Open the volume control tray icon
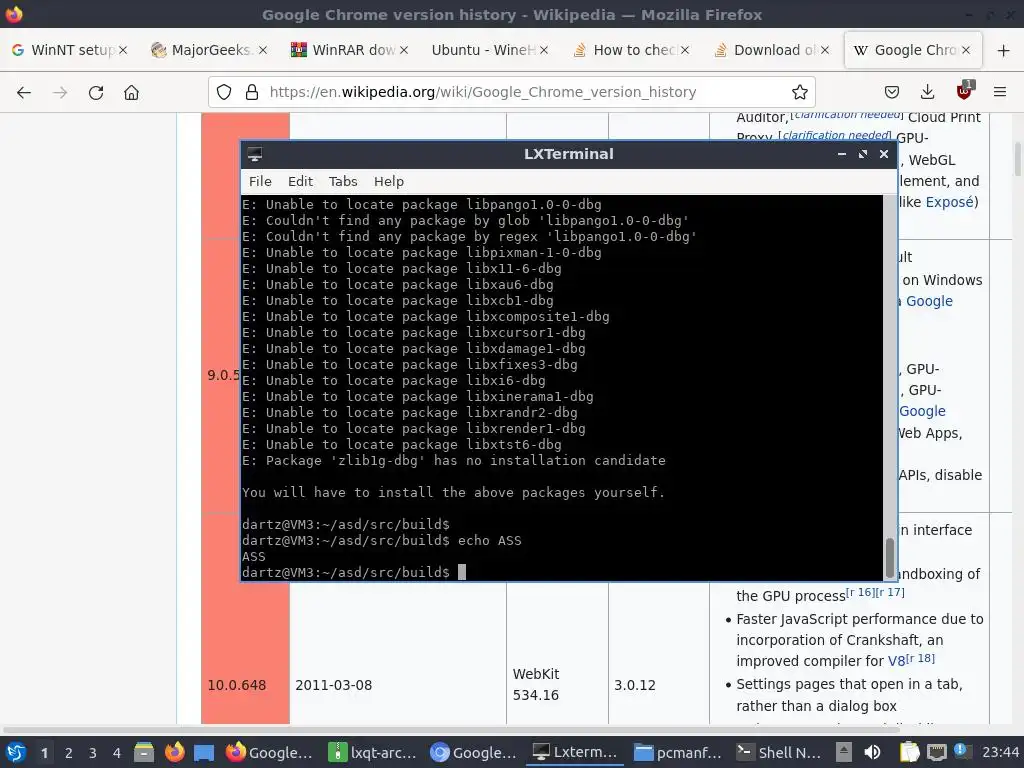 (x=873, y=752)
